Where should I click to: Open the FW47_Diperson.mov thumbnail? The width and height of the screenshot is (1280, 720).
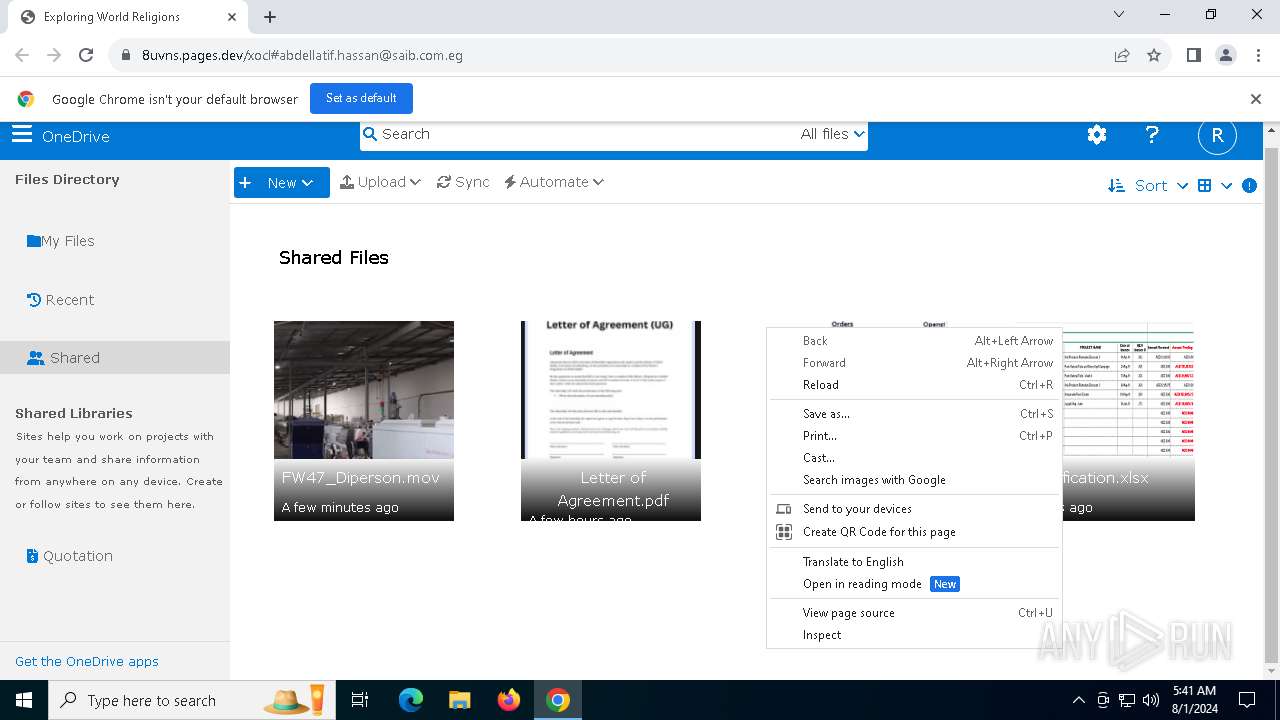point(364,421)
